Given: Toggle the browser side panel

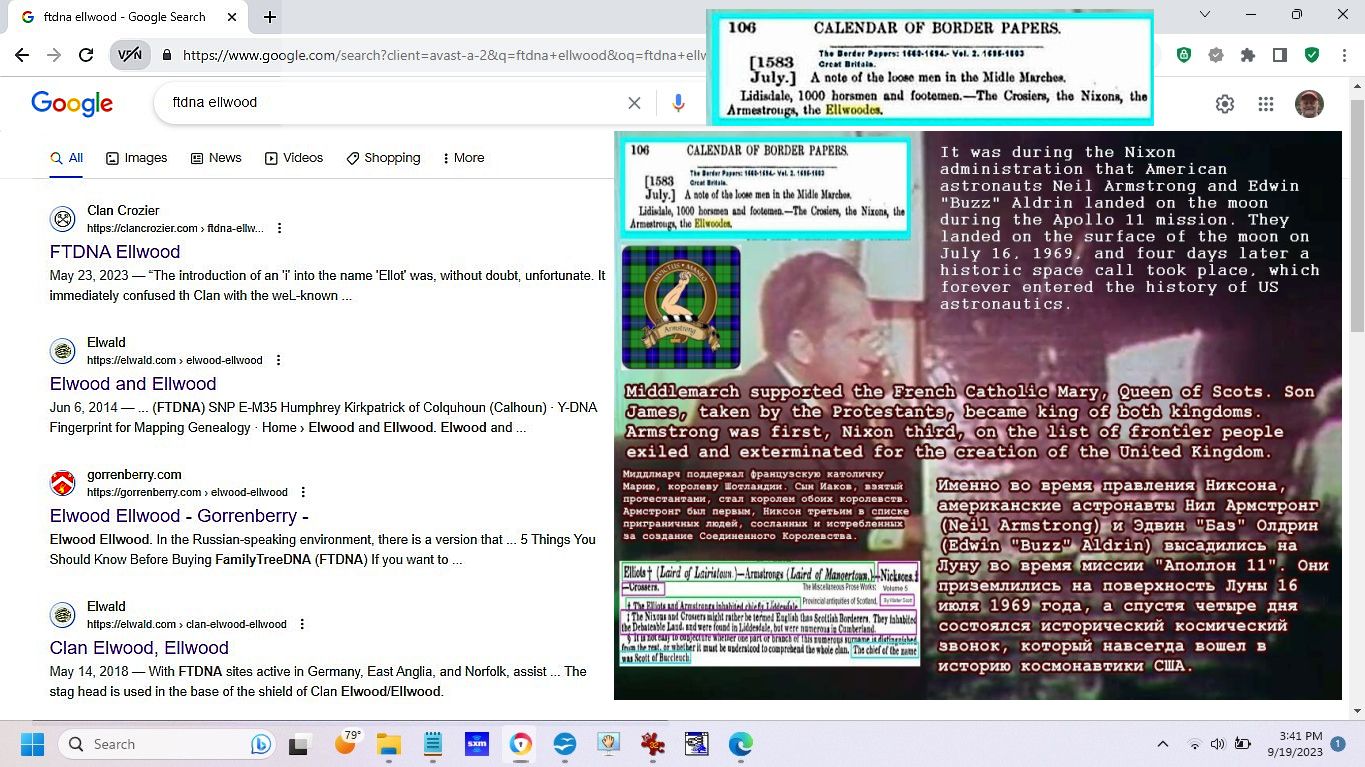Looking at the screenshot, I should tap(1280, 55).
